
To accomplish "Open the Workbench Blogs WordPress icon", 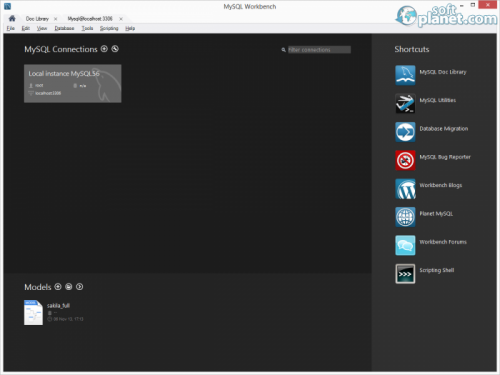I will tap(405, 189).
